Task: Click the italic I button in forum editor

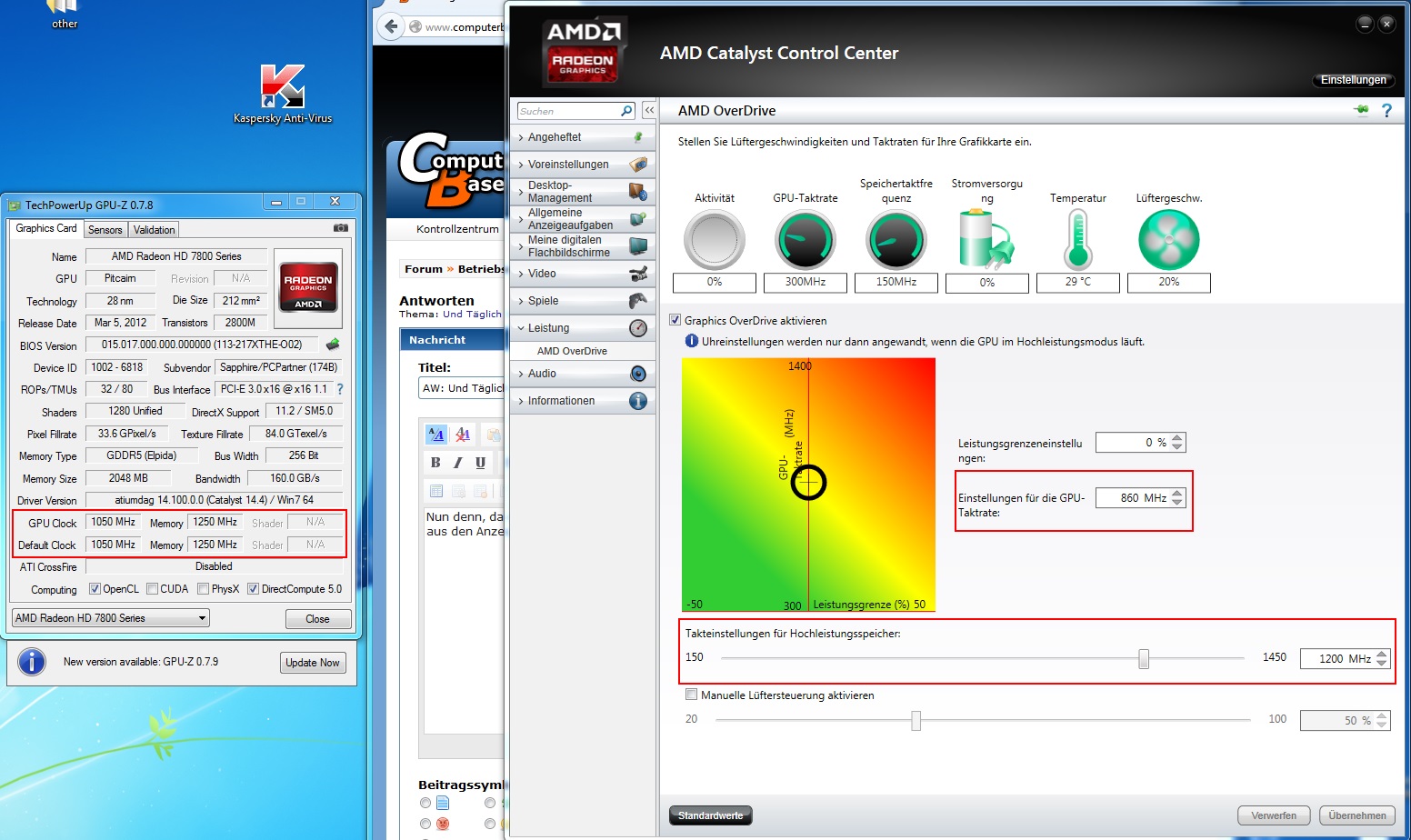Action: pyautogui.click(x=457, y=462)
